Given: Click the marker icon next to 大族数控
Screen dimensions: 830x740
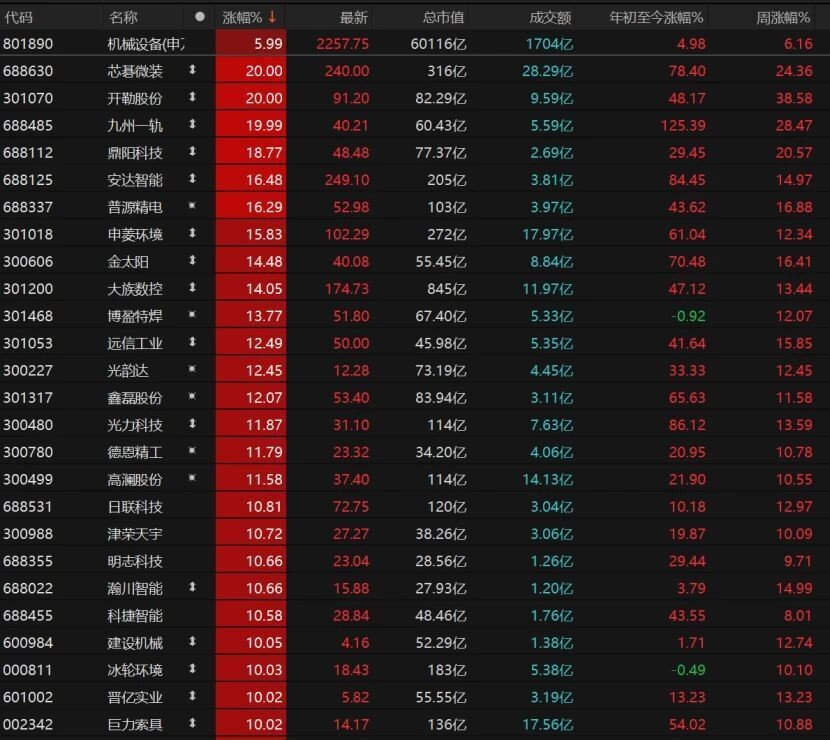Looking at the screenshot, I should pyautogui.click(x=192, y=287).
